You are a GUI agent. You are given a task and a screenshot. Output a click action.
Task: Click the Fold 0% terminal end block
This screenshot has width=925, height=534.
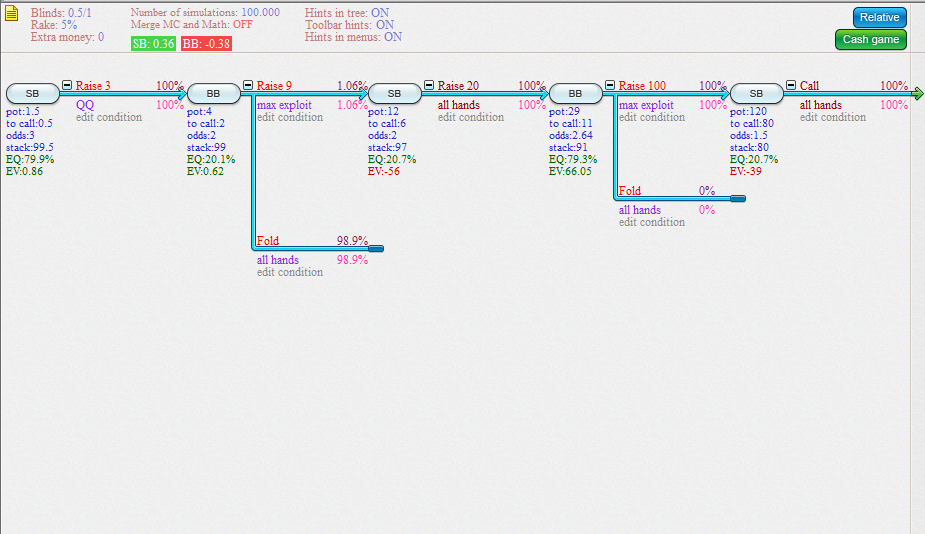(x=738, y=198)
